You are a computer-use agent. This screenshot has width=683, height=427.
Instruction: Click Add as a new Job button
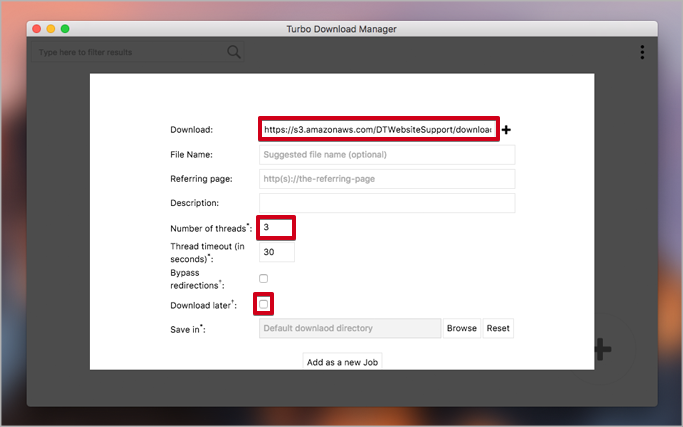click(342, 361)
